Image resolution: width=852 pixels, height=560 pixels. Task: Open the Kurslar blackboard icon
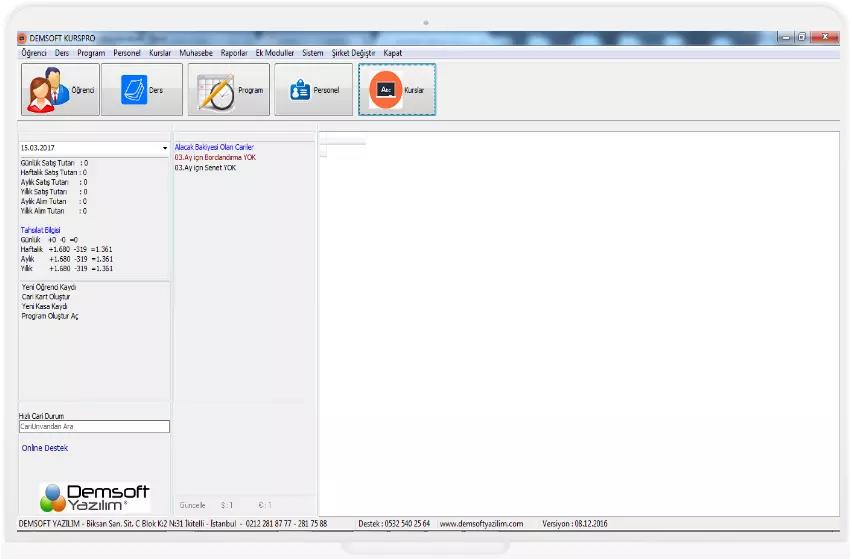(x=385, y=90)
